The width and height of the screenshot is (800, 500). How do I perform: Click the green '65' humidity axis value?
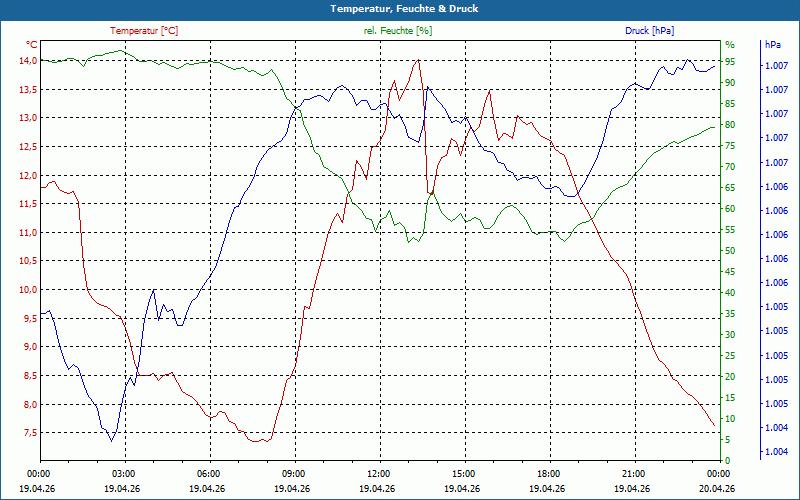click(x=730, y=188)
